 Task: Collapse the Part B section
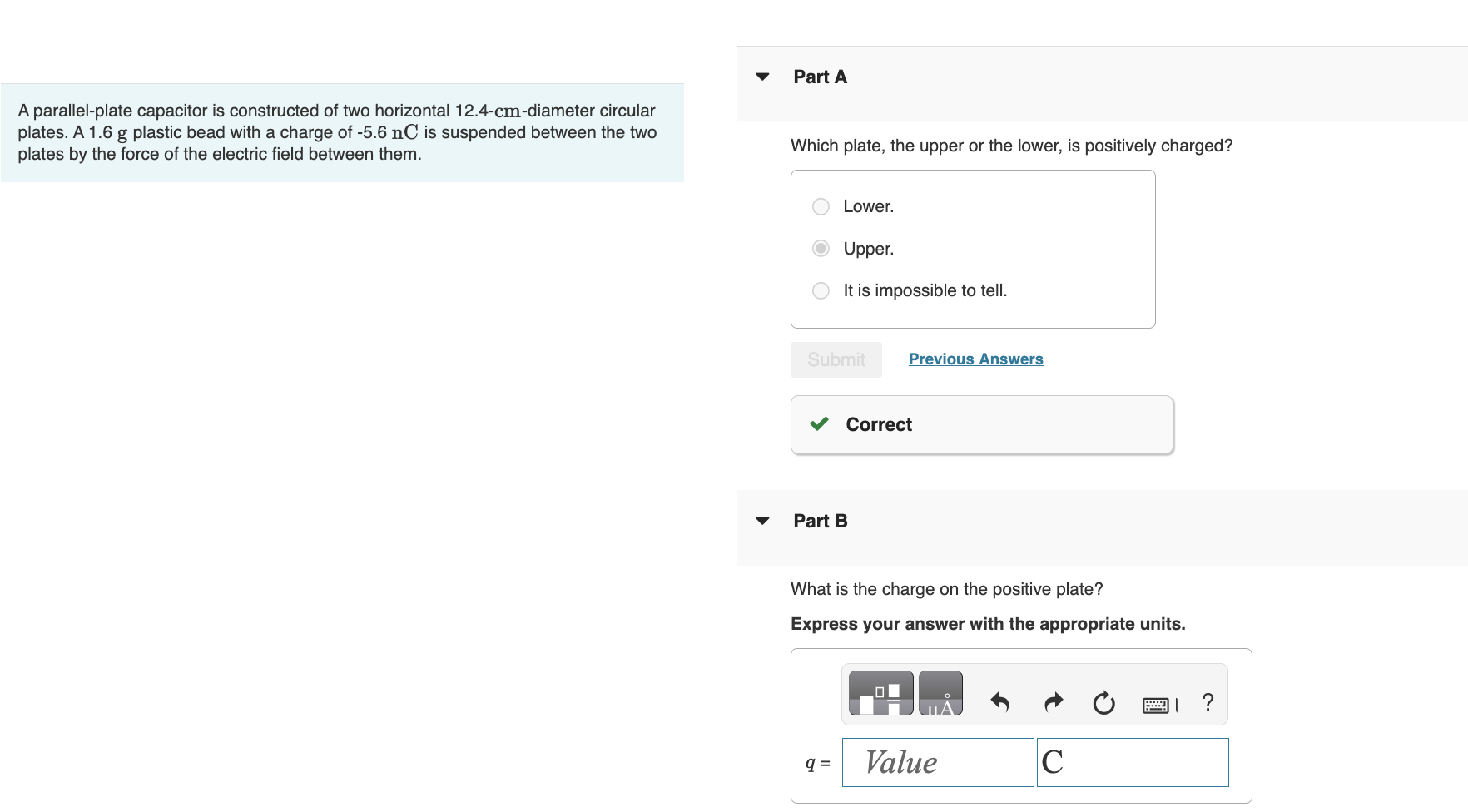point(762,521)
